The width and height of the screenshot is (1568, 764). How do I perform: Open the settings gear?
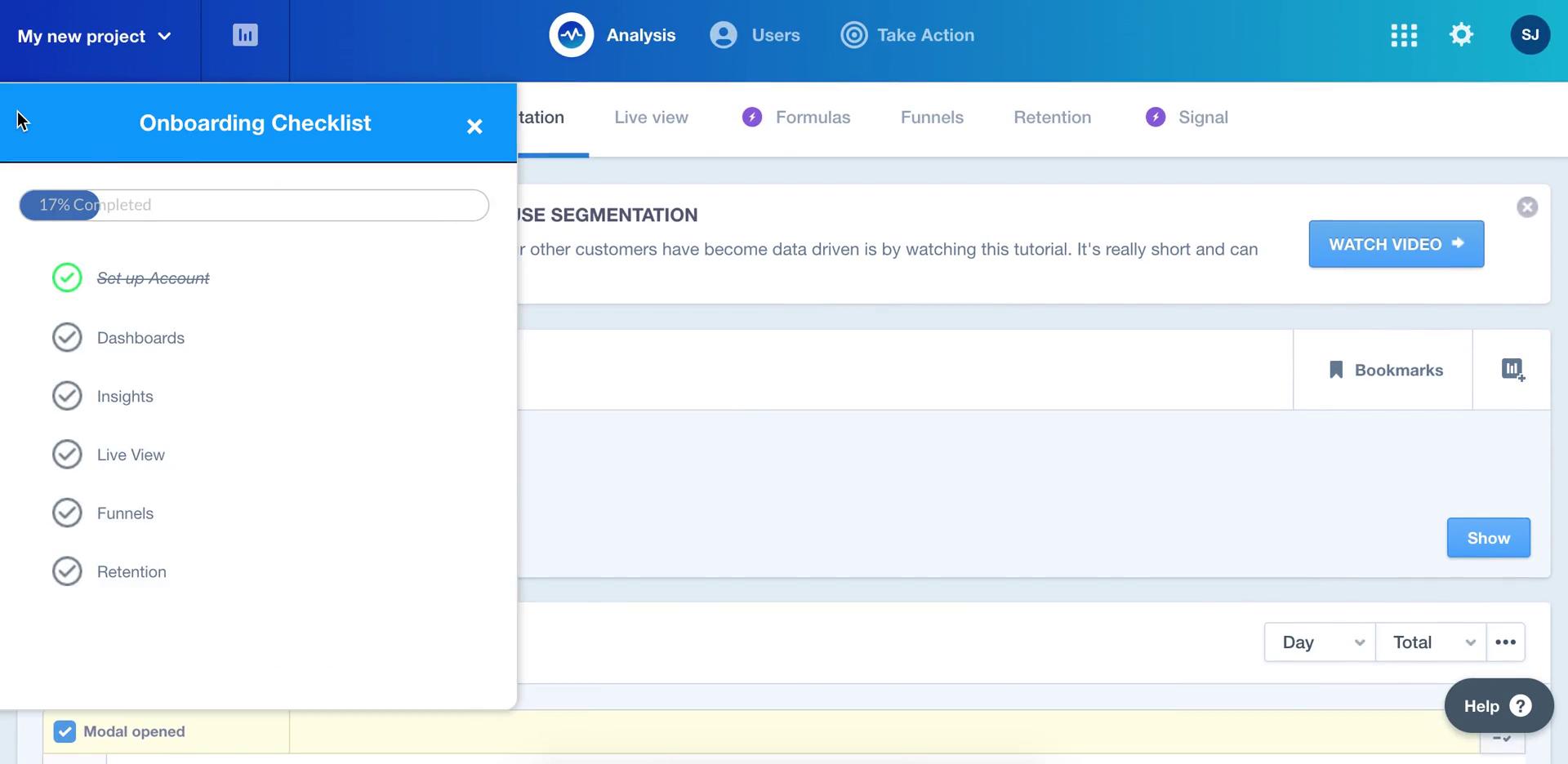pyautogui.click(x=1461, y=35)
